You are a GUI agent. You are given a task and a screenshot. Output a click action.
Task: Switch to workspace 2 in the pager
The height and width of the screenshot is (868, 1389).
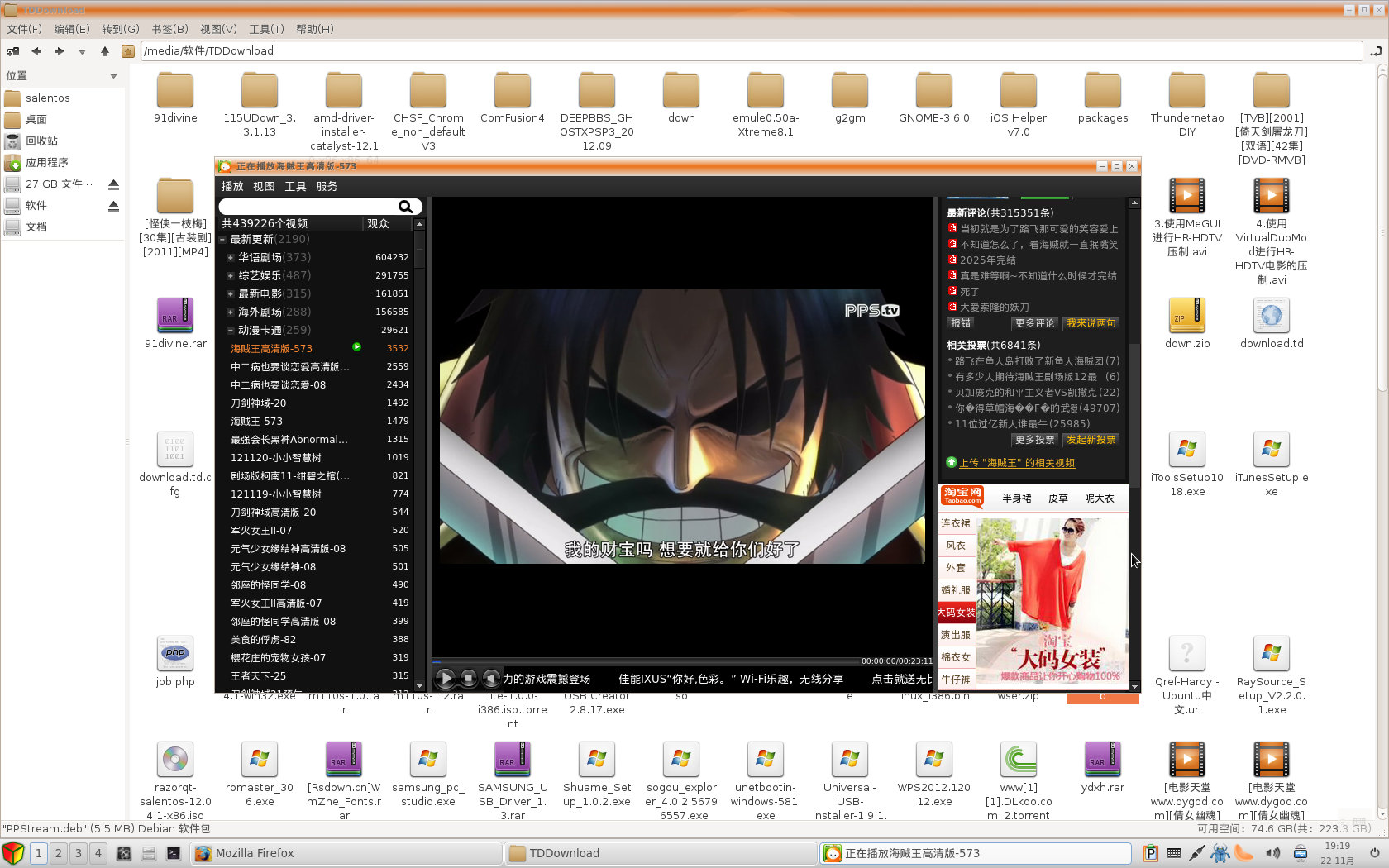click(58, 853)
